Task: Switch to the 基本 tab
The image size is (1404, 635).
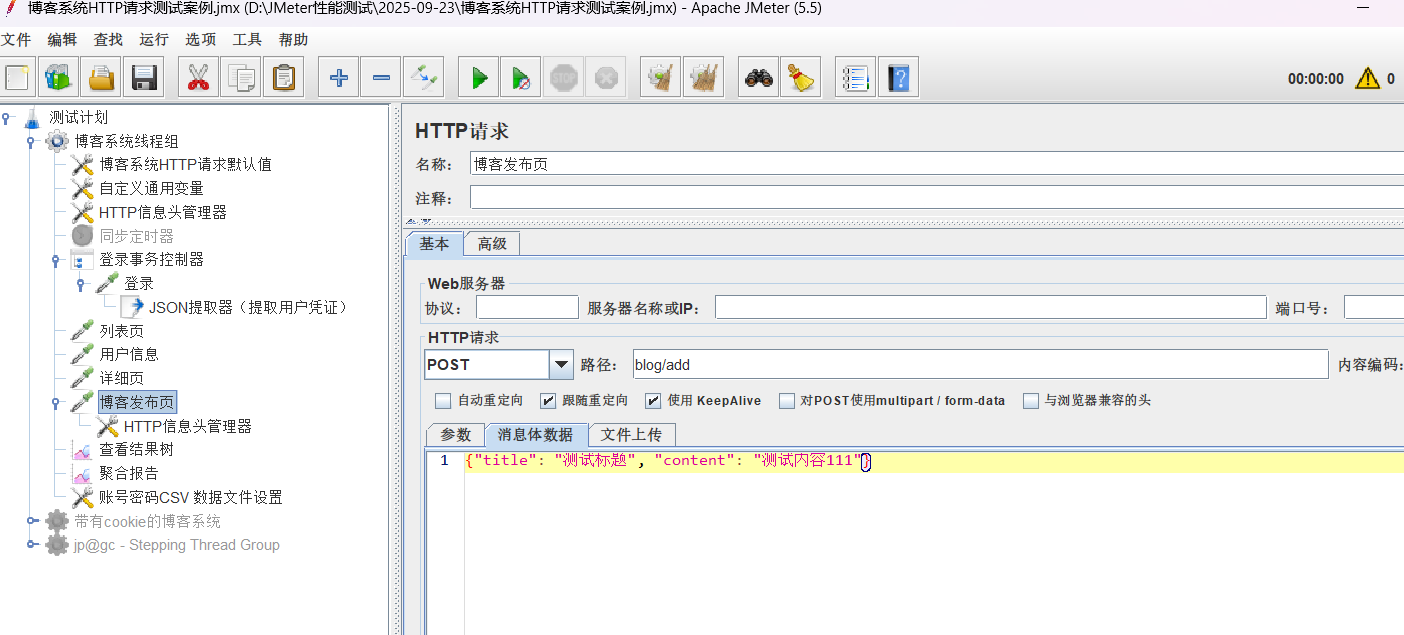Action: point(434,244)
